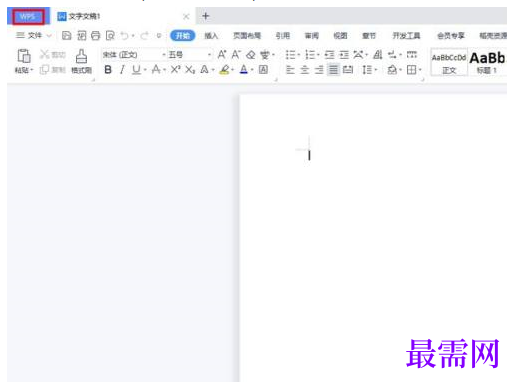This screenshot has height=385, width=518.
Task: Click the Save icon in quick access toolbar
Action: pyautogui.click(x=67, y=35)
